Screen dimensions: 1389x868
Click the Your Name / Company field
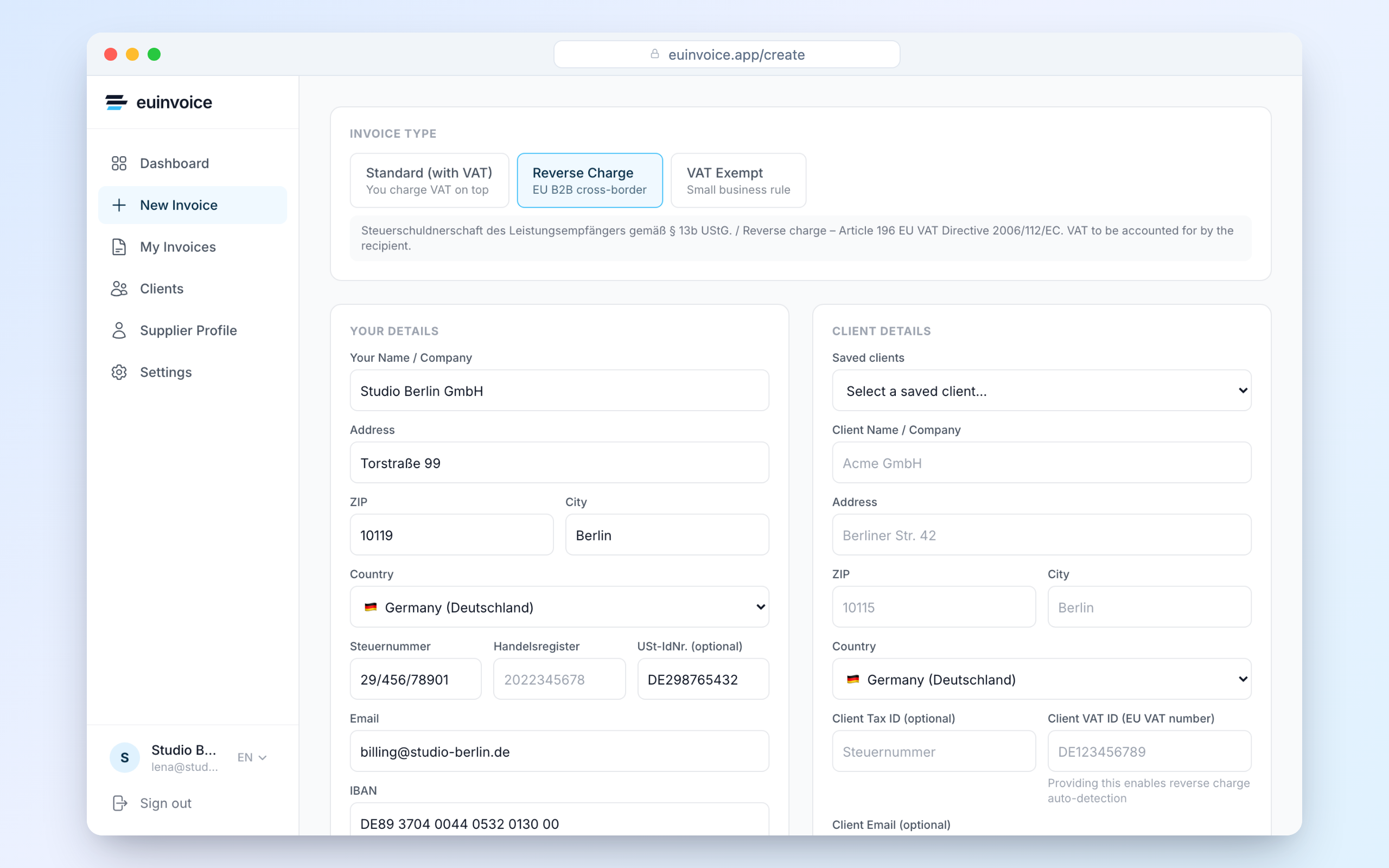pyautogui.click(x=559, y=391)
